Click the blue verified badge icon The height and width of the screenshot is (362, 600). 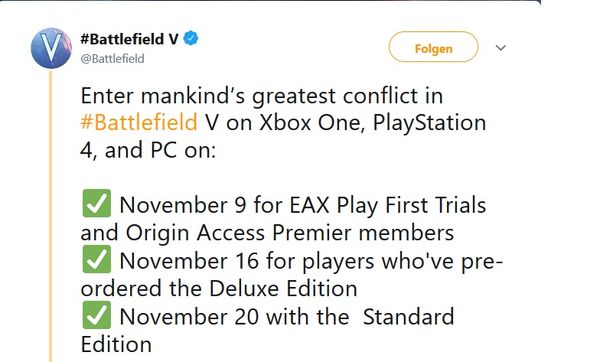click(191, 39)
